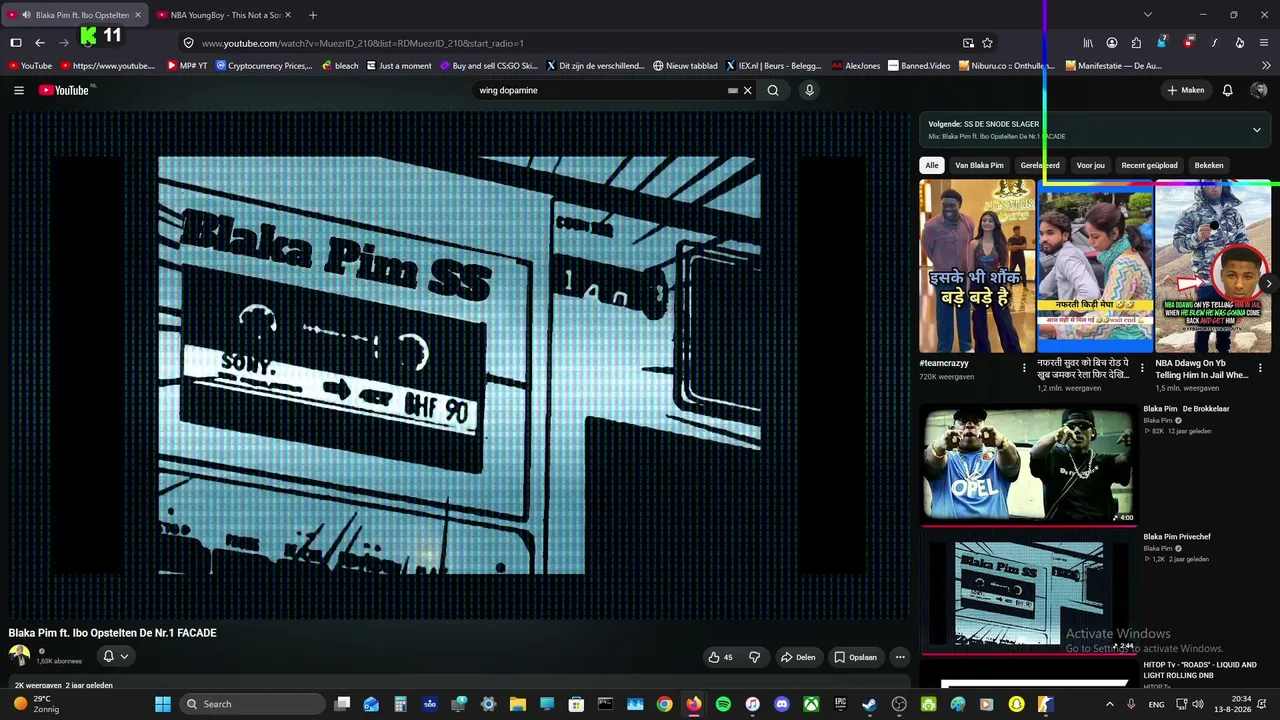Open Steam from the taskbar
The height and width of the screenshot is (720, 1280).
click(870, 704)
